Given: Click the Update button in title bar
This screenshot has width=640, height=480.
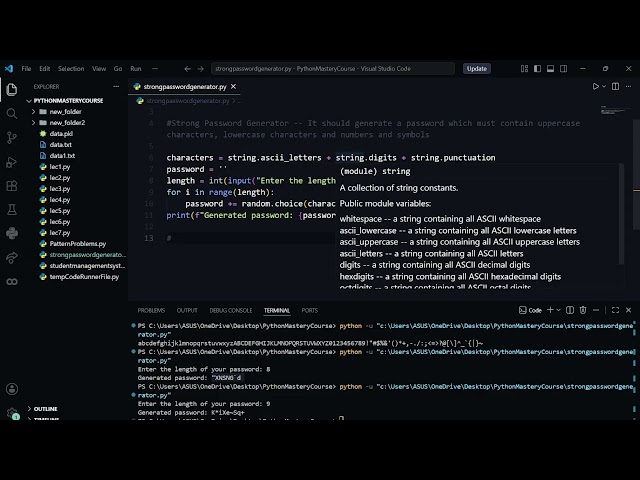Looking at the screenshot, I should point(477,69).
